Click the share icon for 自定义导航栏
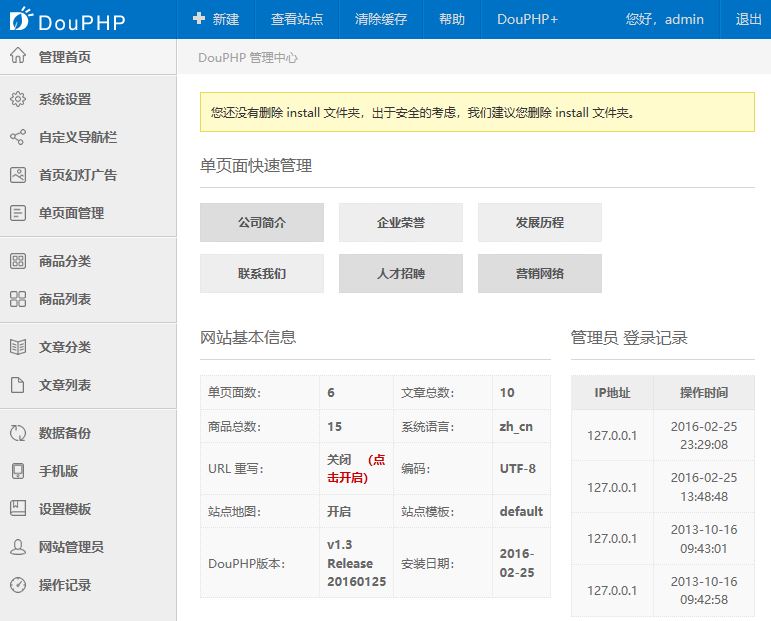Screen dimensions: 771x621 coord(18,137)
